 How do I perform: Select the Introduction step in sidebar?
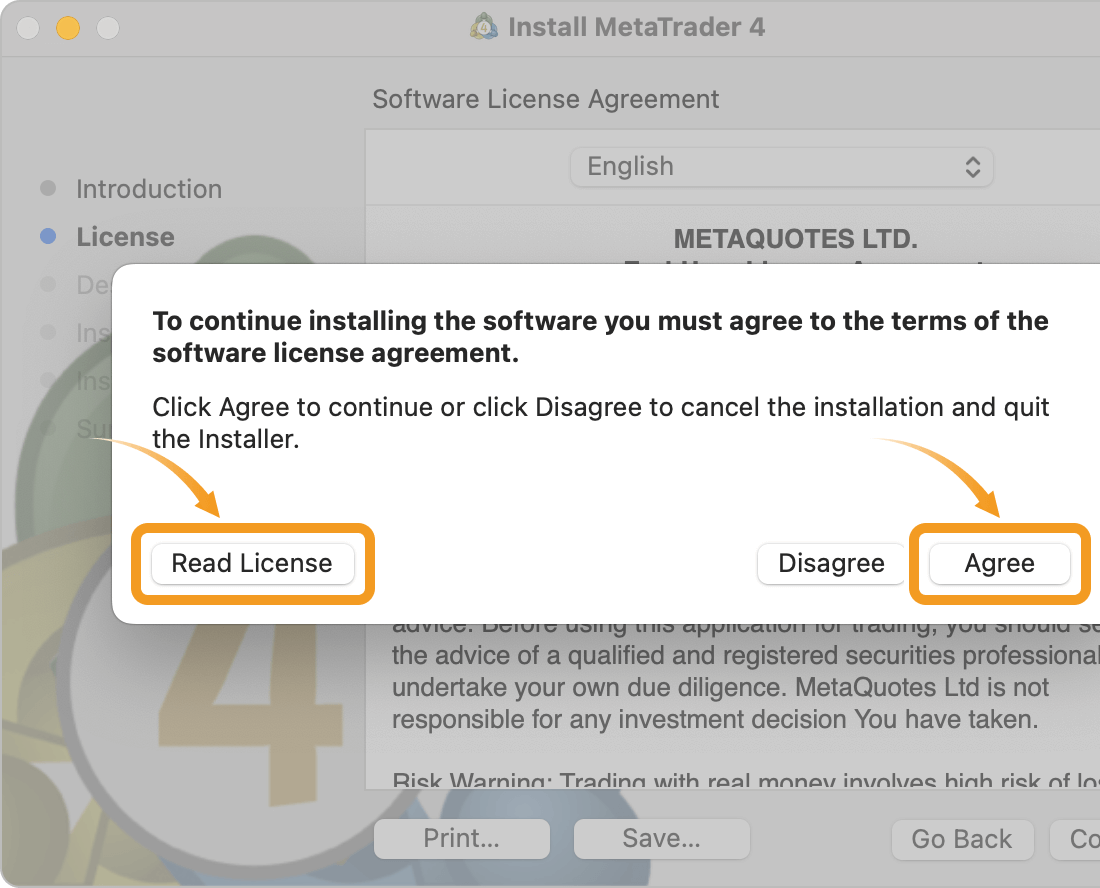pyautogui.click(x=149, y=189)
